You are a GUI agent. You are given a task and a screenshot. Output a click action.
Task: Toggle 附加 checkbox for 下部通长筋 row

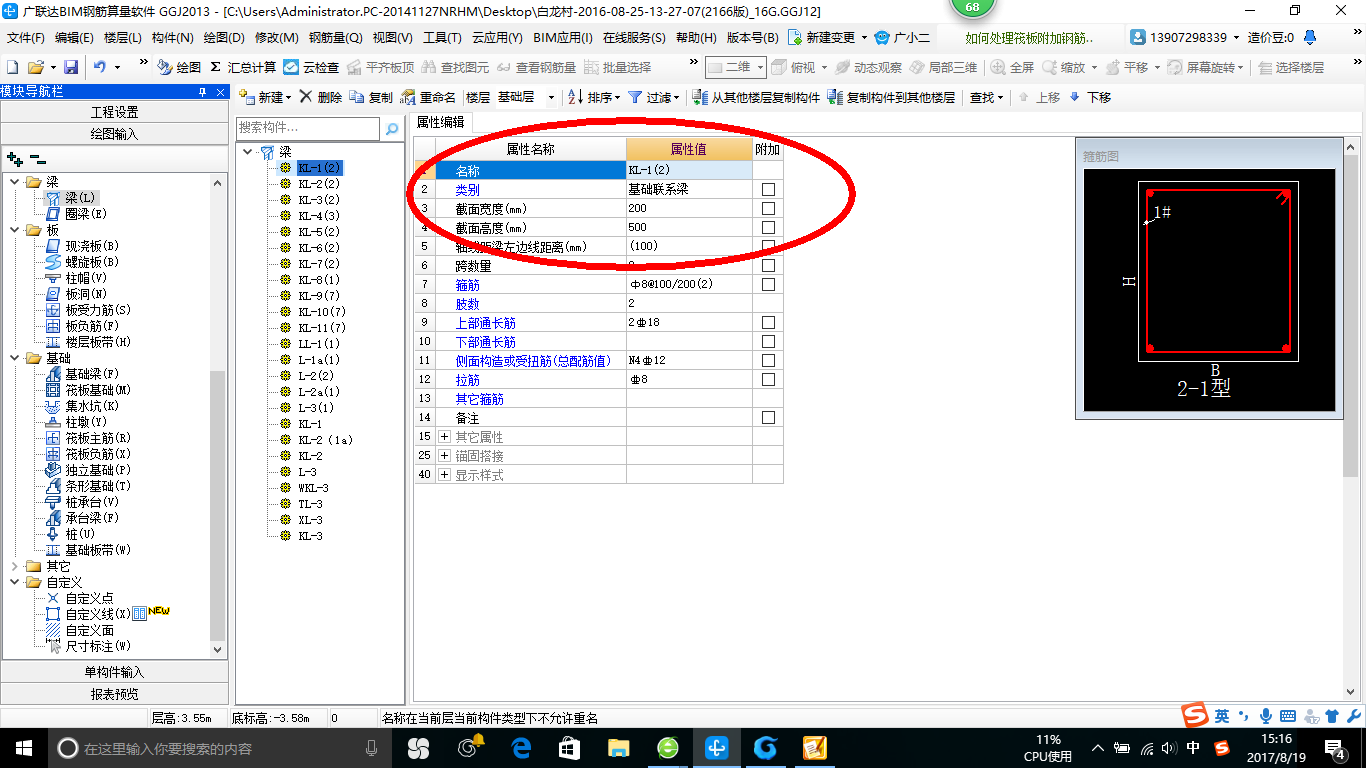coord(768,342)
